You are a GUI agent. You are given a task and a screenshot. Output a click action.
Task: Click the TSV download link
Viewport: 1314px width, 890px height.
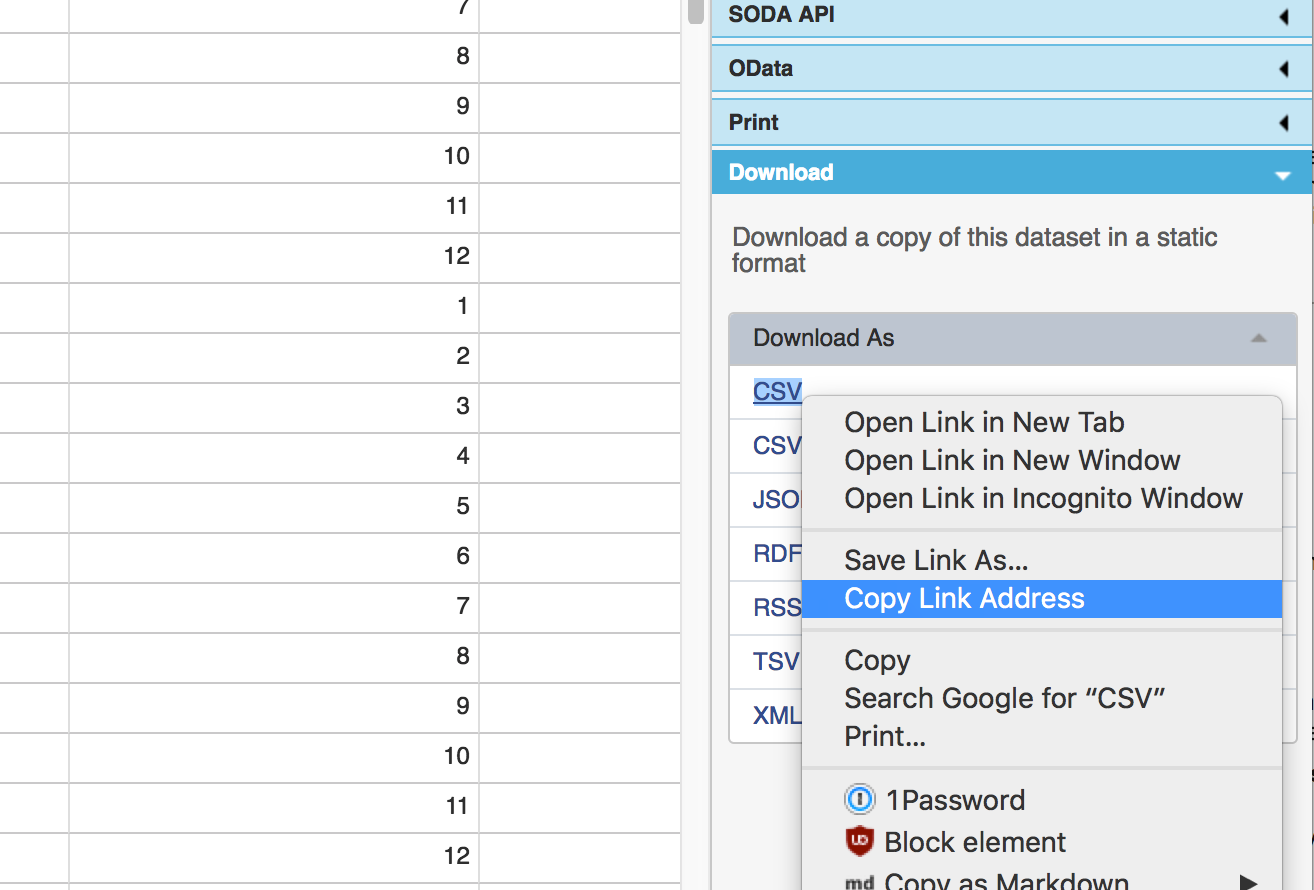click(776, 662)
